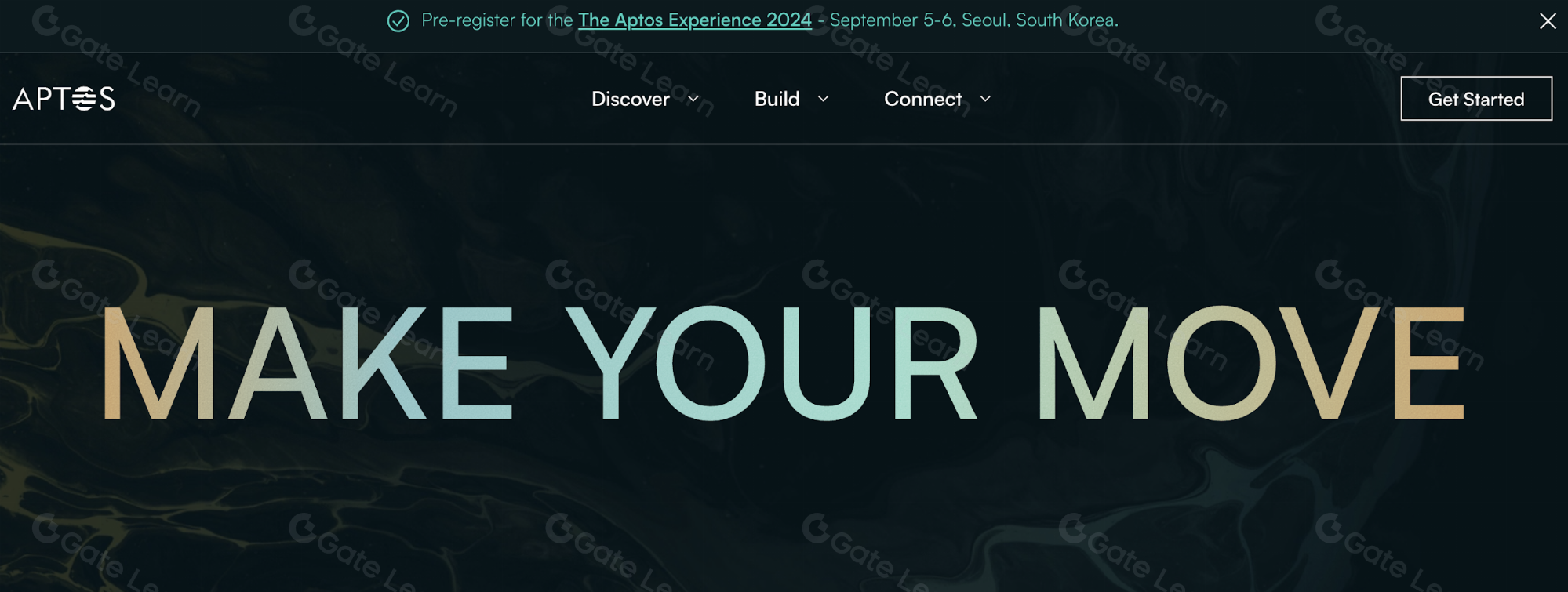This screenshot has height=592, width=1568.
Task: Click the letter O in MOVE
Action: pyautogui.click(x=1221, y=363)
